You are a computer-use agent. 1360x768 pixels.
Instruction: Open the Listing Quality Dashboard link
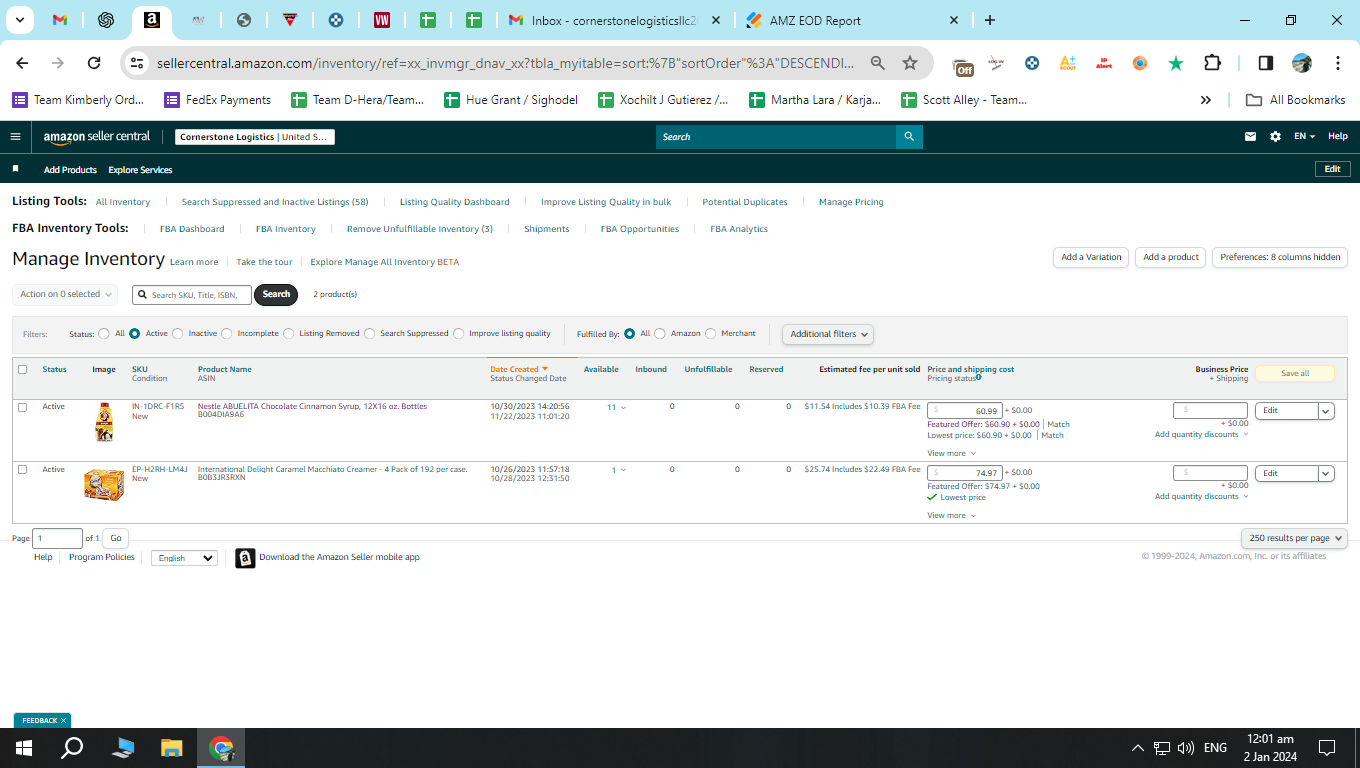pos(455,202)
